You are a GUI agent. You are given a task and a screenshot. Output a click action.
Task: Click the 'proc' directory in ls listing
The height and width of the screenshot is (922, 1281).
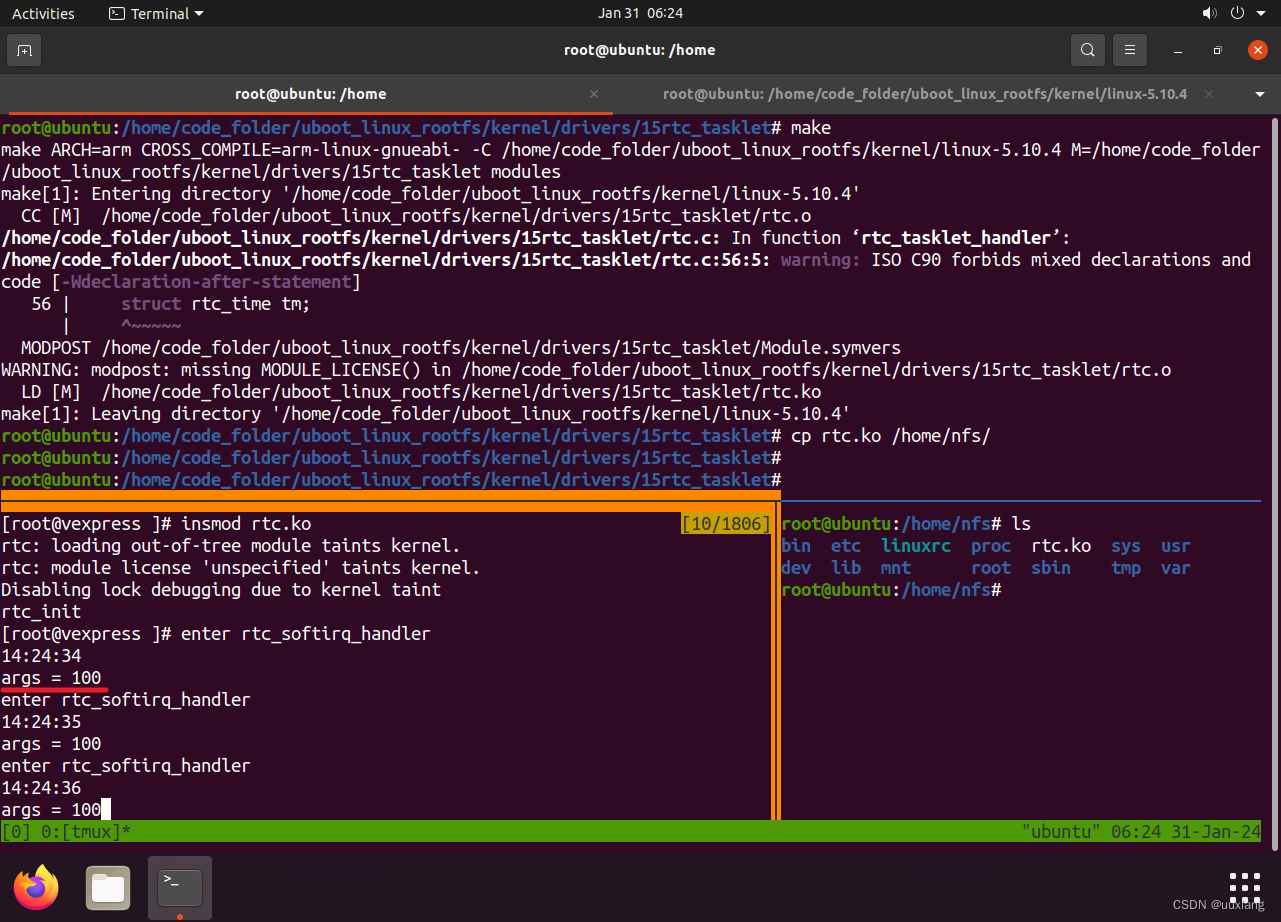(991, 546)
